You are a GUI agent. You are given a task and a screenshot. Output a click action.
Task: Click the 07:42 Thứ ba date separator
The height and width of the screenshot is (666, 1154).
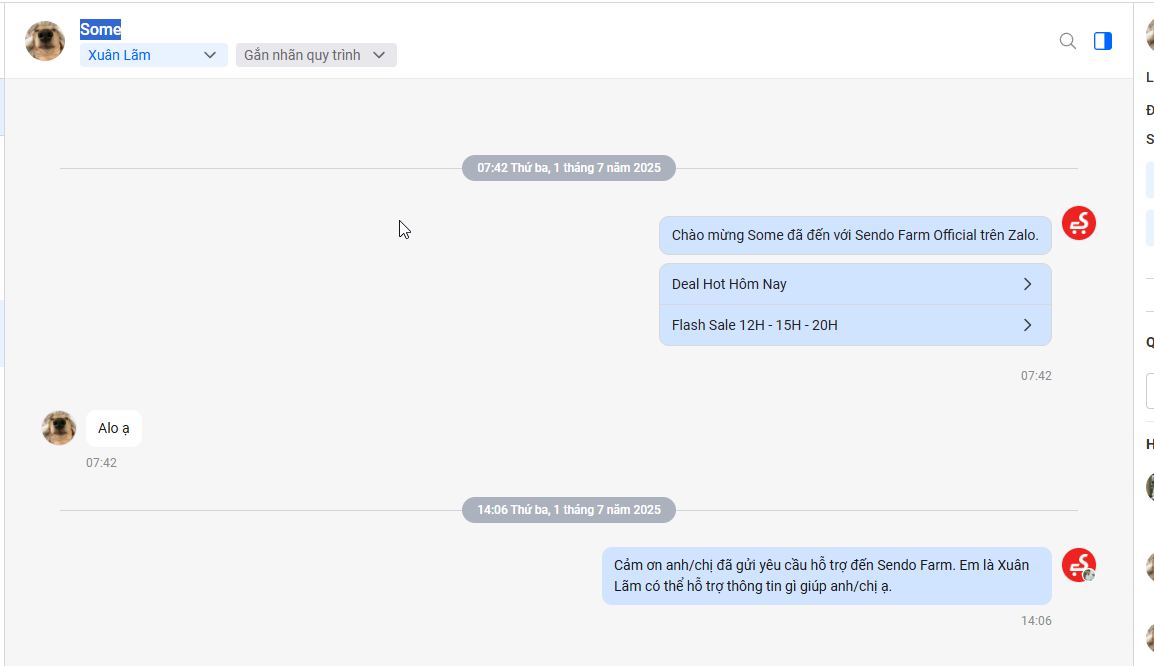click(569, 168)
